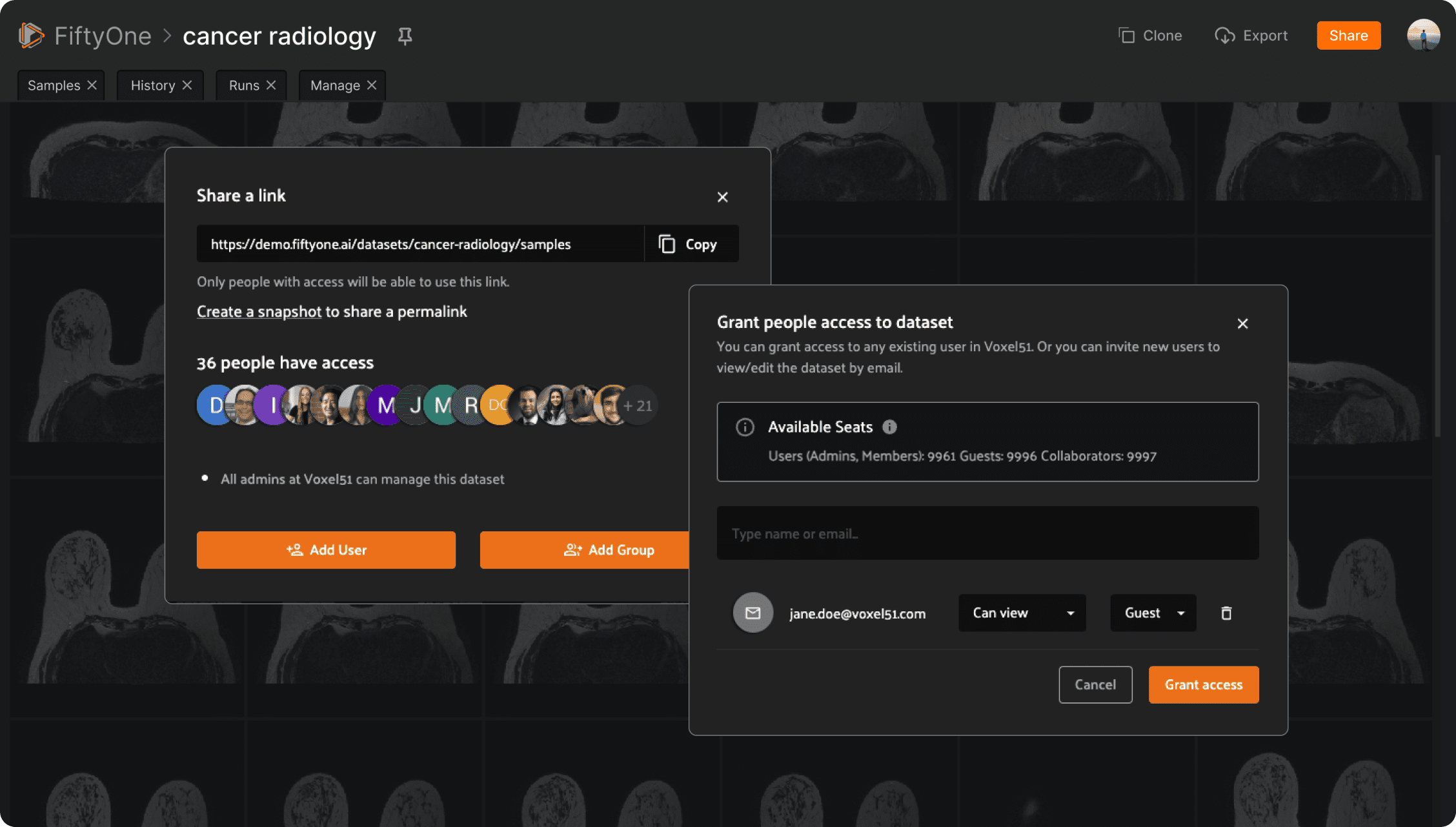Click the teal M user avatar

tap(443, 405)
